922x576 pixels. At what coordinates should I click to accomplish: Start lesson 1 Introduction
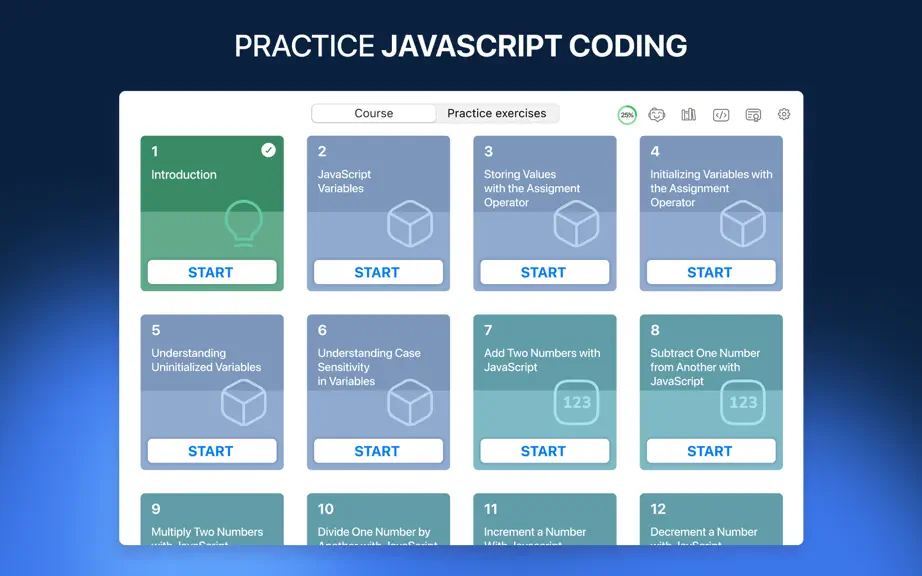[212, 272]
